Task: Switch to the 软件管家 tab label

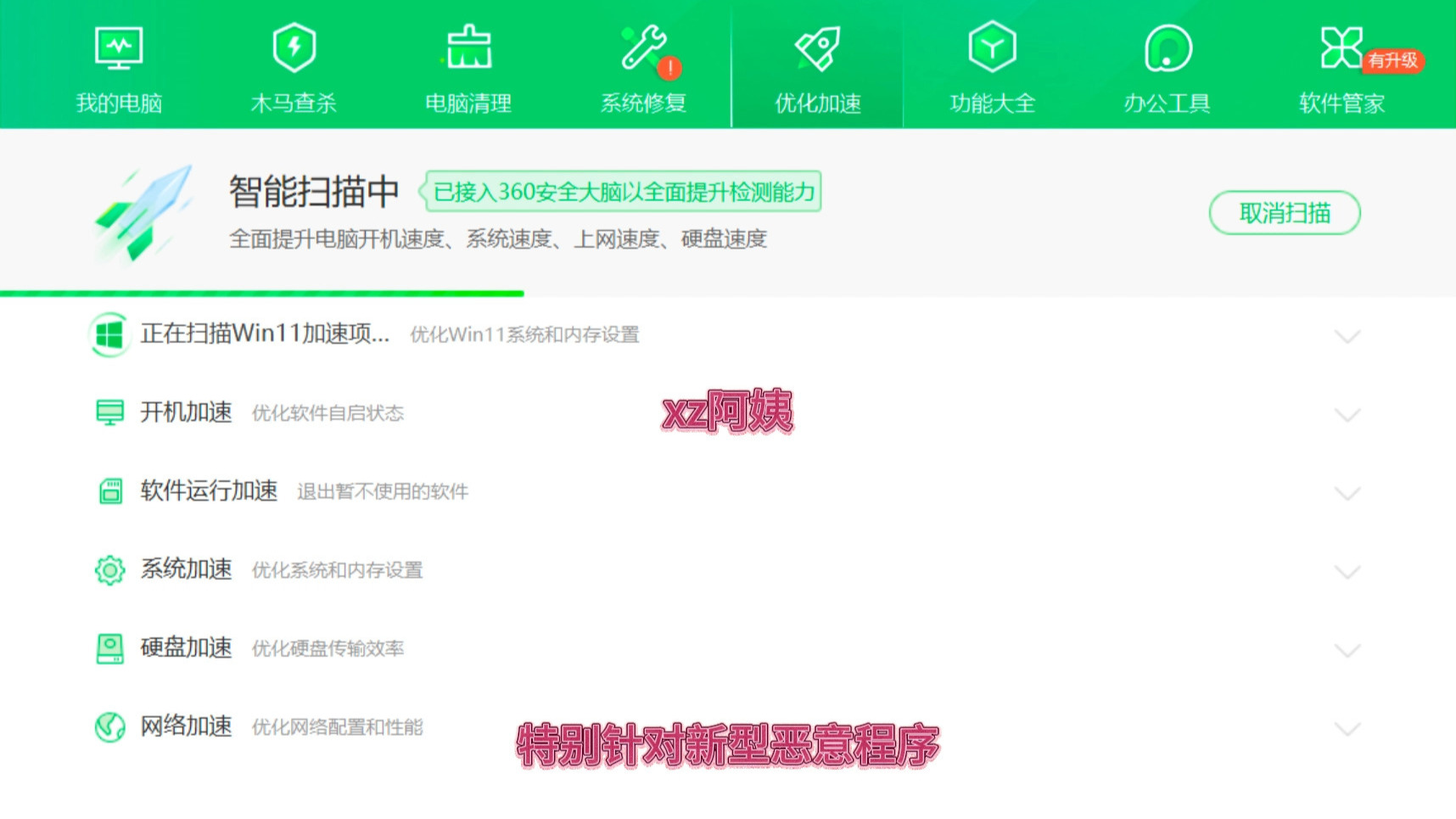Action: click(1342, 104)
